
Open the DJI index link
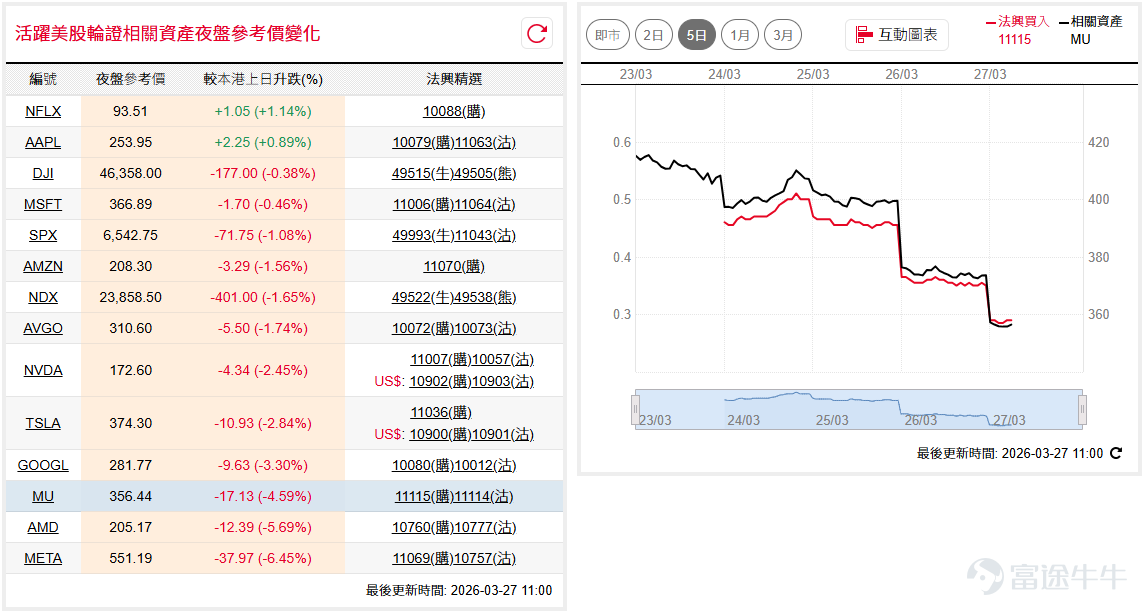[43, 173]
